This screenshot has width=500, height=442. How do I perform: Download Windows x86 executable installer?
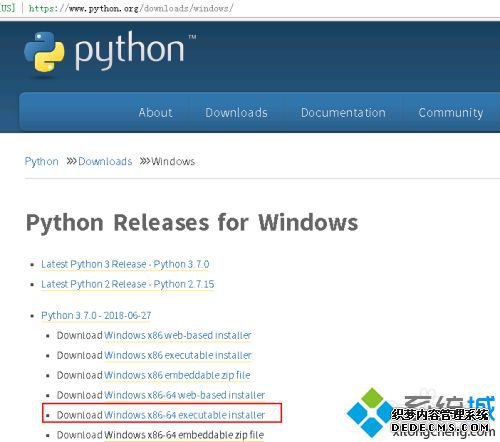coord(178,355)
